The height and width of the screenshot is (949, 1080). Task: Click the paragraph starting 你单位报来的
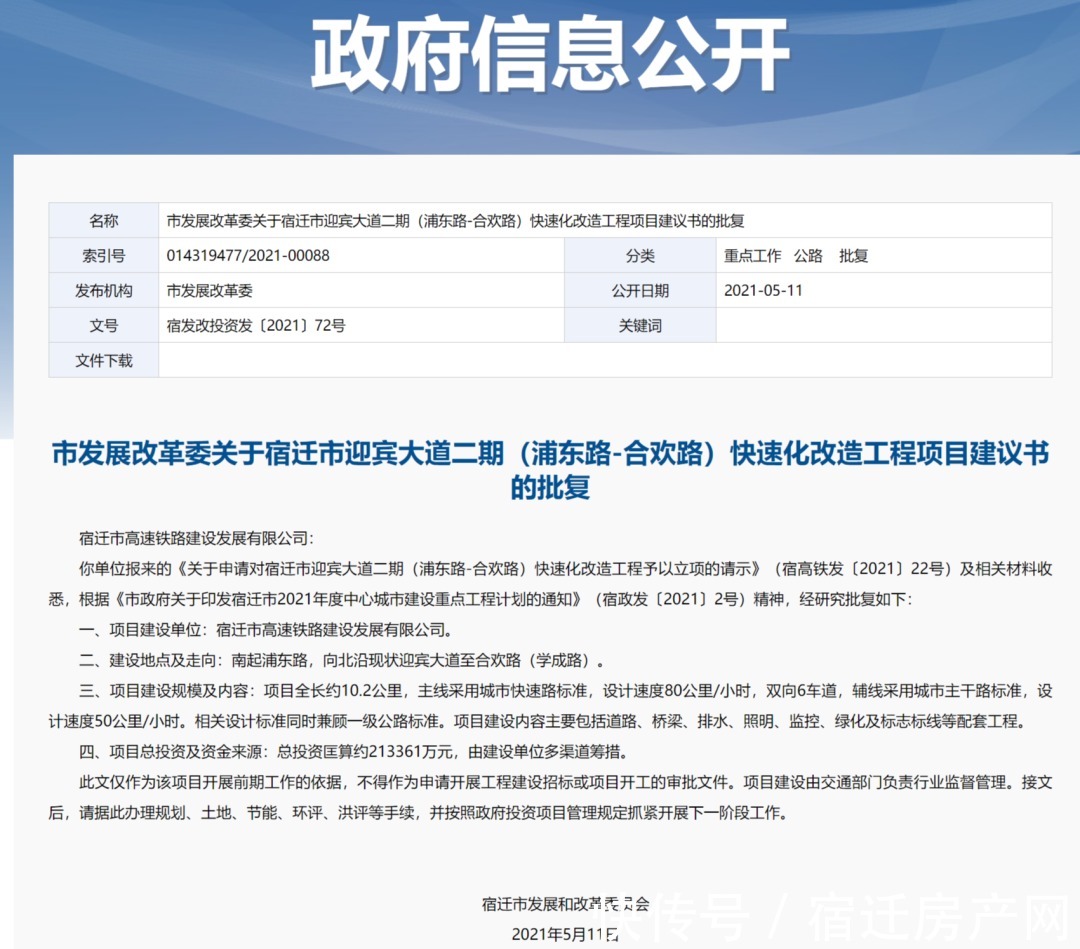click(x=550, y=583)
